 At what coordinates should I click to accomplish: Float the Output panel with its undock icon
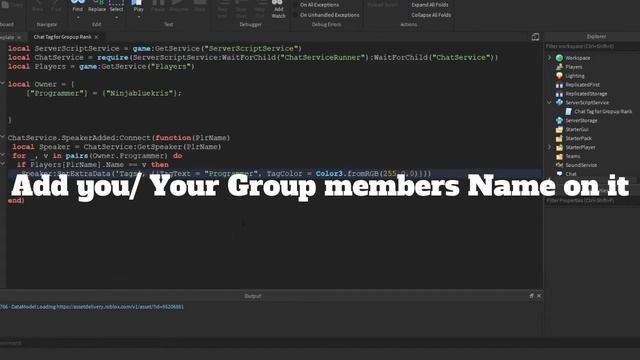point(531,296)
